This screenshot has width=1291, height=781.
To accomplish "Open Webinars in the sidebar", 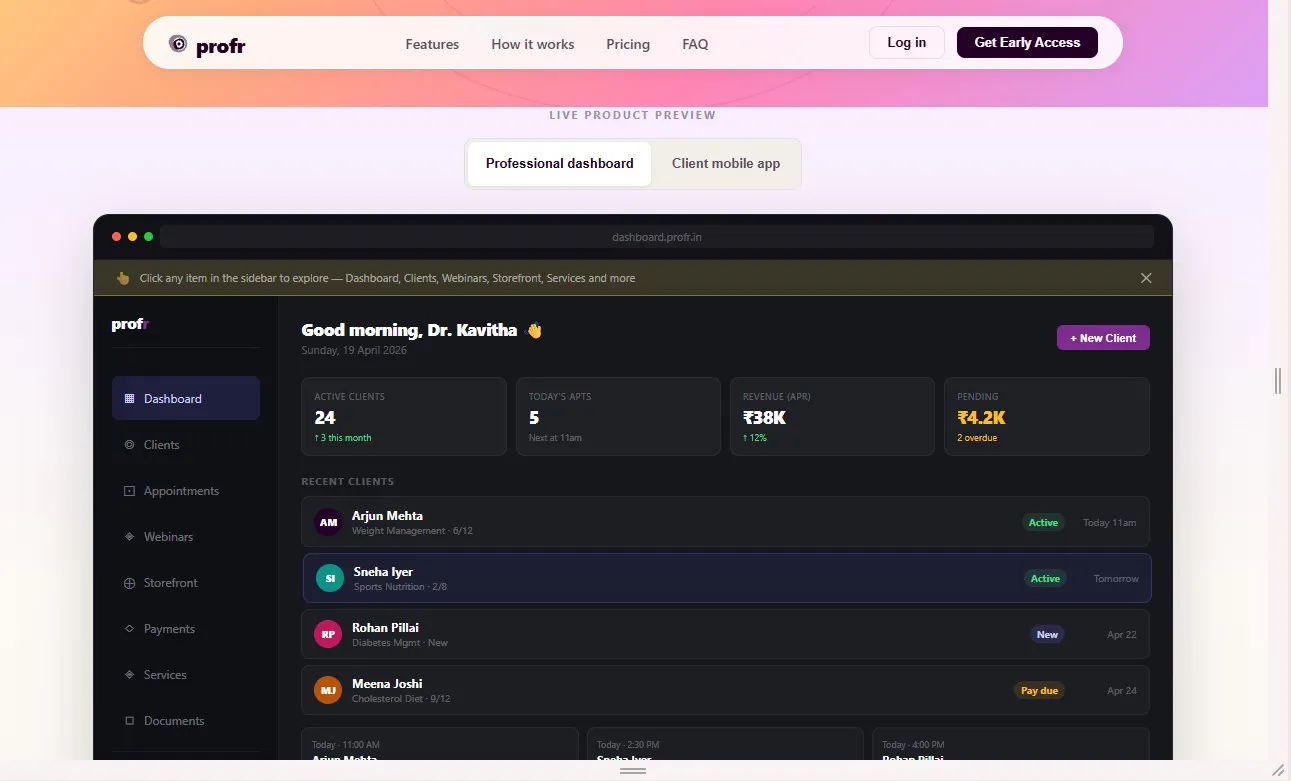I will (186, 537).
